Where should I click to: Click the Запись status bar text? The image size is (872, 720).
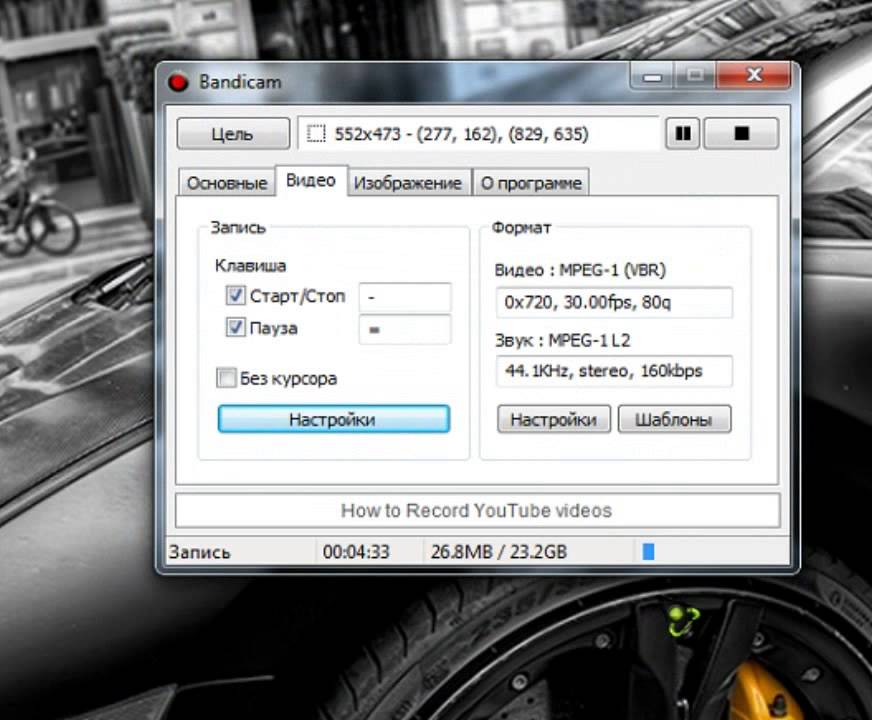click(x=199, y=552)
